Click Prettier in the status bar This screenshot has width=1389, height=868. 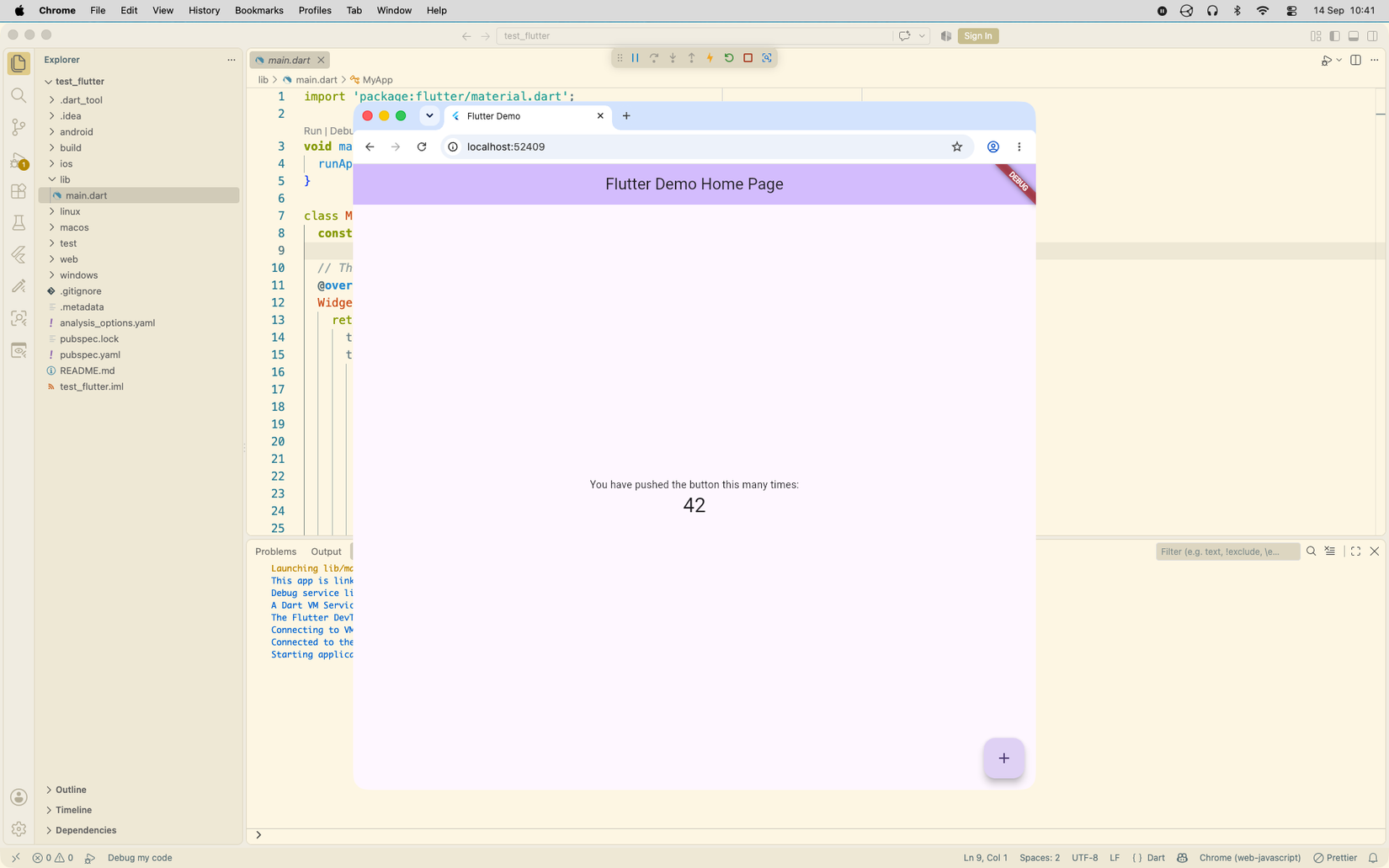[x=1335, y=858]
